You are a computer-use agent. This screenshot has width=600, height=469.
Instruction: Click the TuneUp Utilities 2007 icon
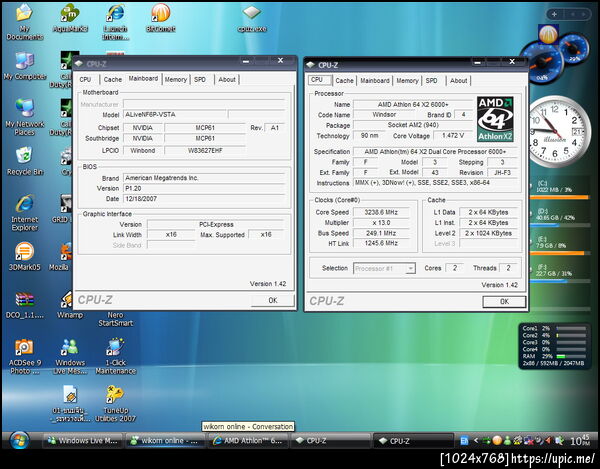115,404
